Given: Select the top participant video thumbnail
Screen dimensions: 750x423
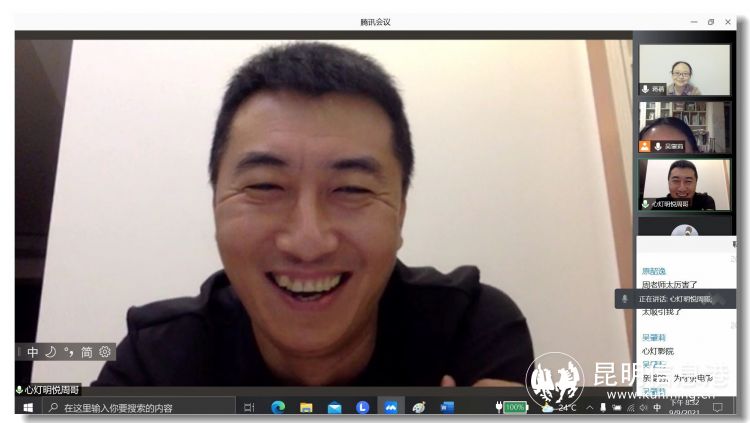Looking at the screenshot, I should (x=684, y=70).
